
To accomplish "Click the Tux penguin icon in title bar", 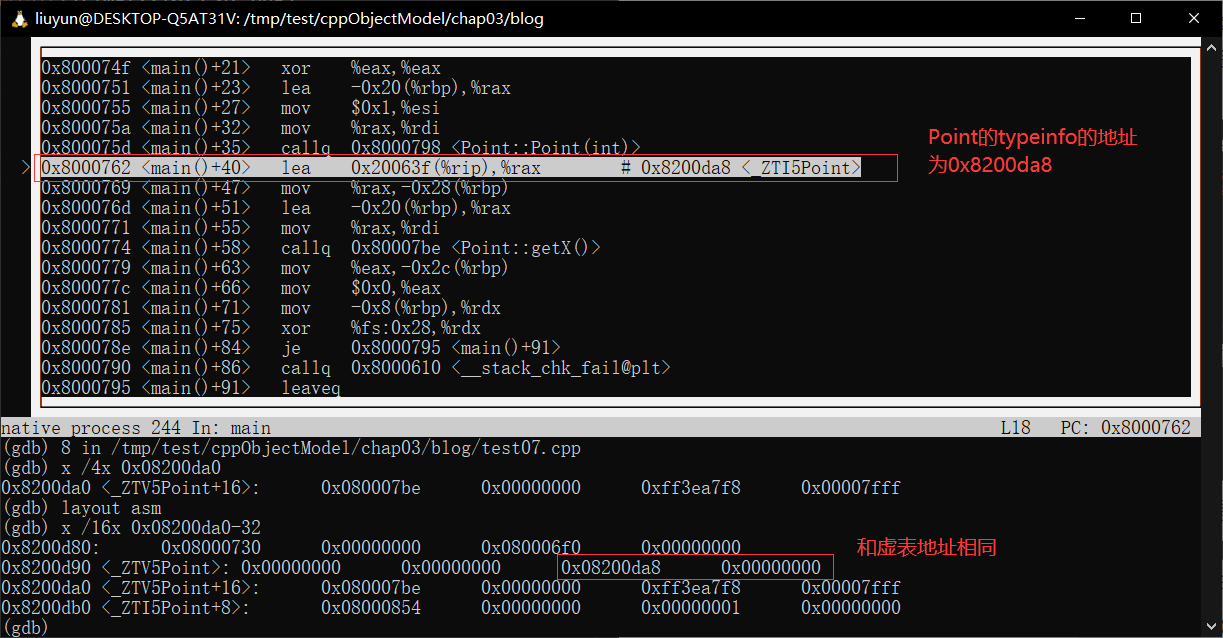I will 17,18.
